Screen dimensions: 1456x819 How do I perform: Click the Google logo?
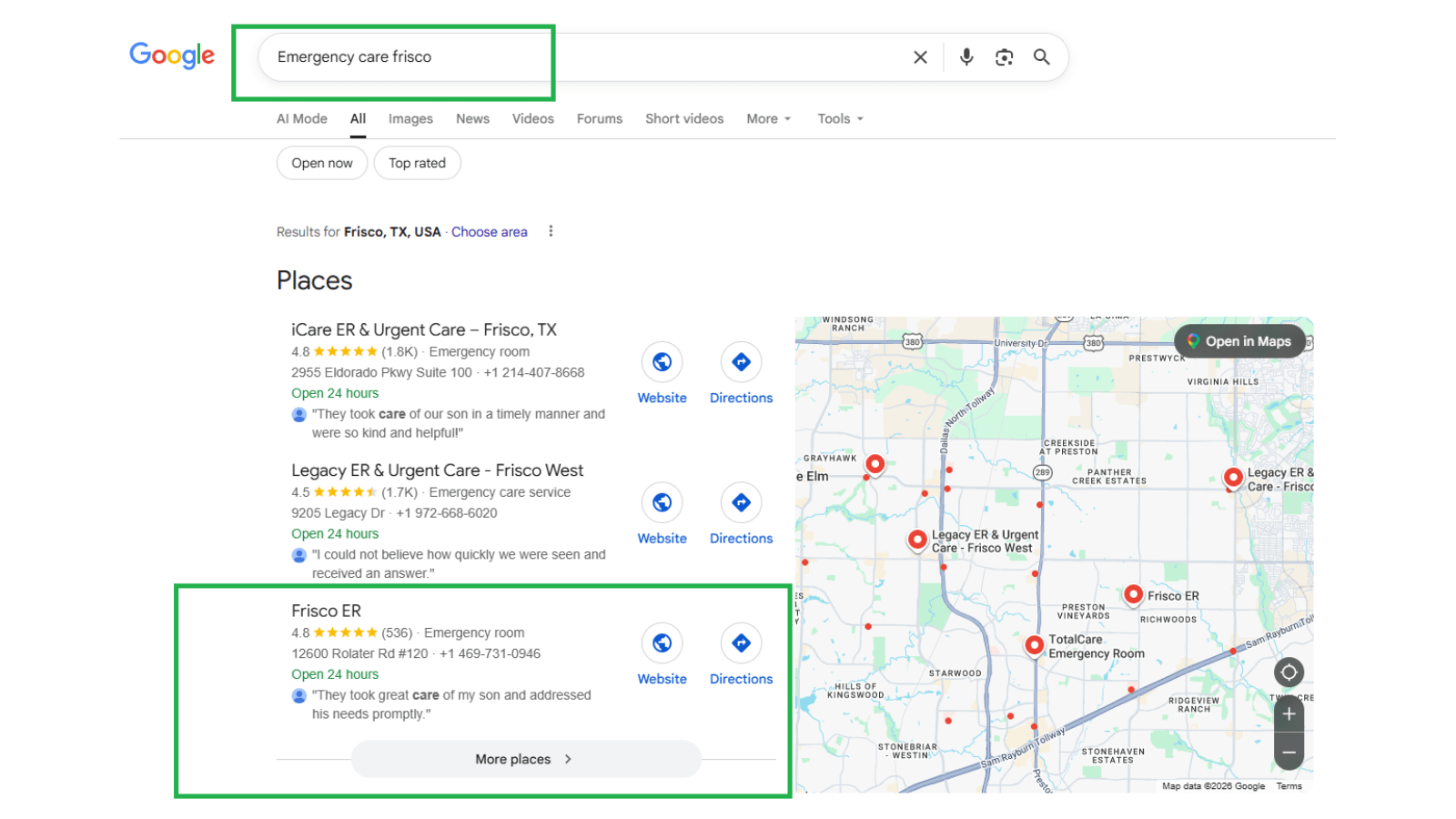point(172,56)
